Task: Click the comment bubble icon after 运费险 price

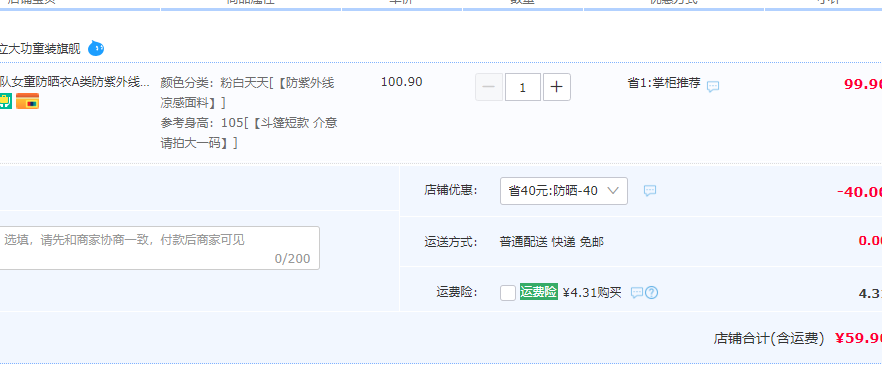Action: coord(637,292)
